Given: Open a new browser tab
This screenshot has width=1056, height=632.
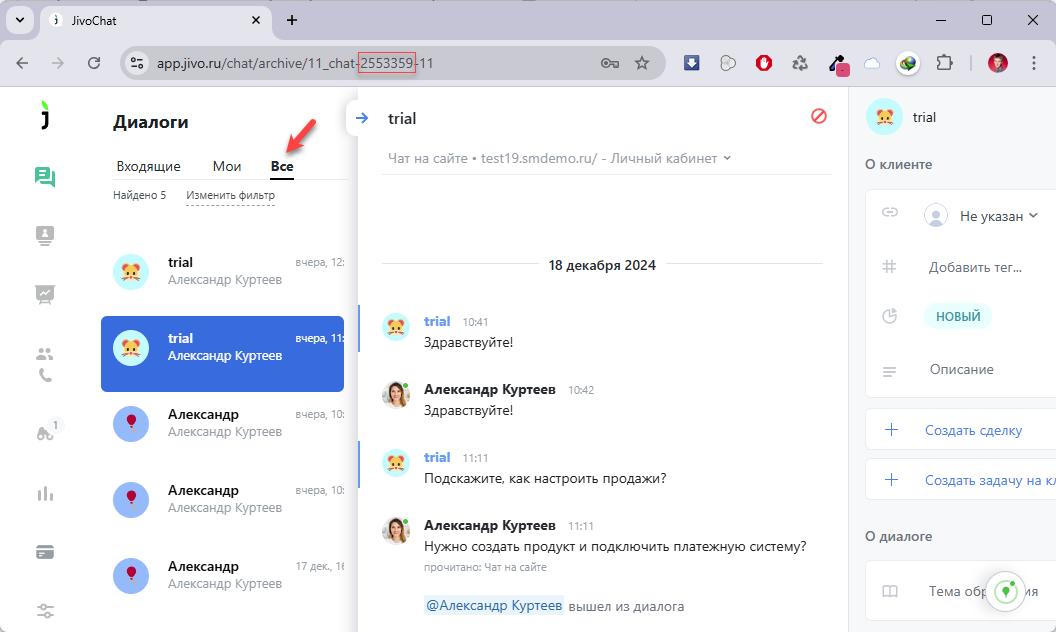Looking at the screenshot, I should coord(292,21).
